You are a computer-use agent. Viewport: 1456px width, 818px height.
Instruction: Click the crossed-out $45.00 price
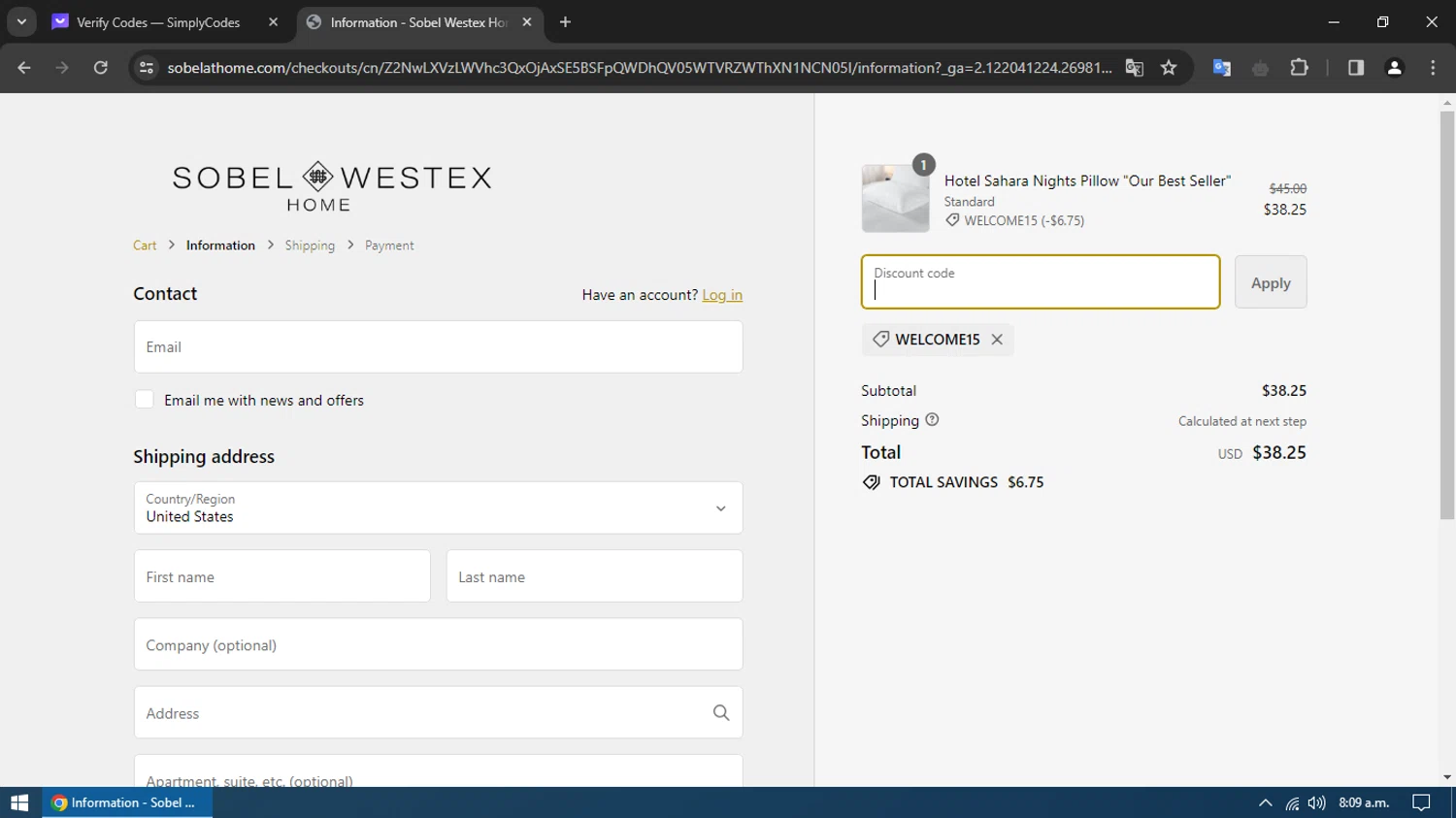(1288, 188)
